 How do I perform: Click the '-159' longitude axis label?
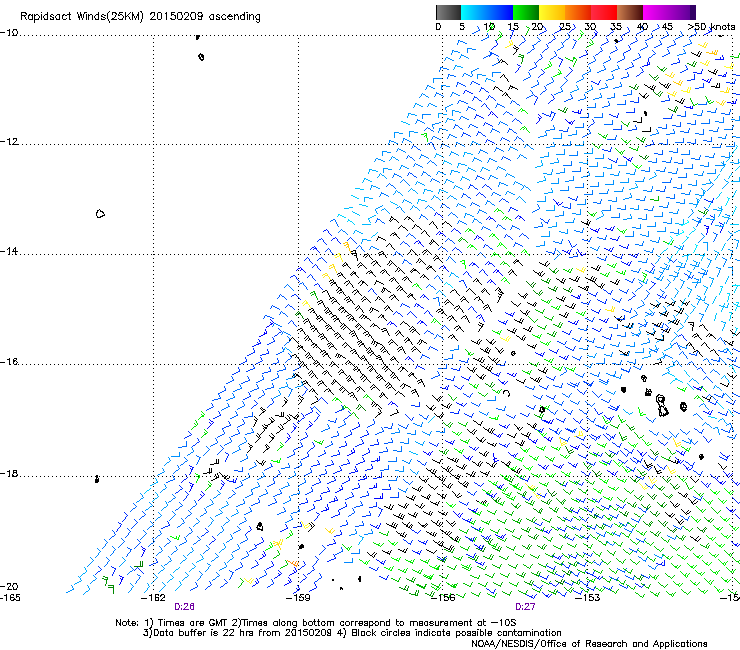coord(298,598)
